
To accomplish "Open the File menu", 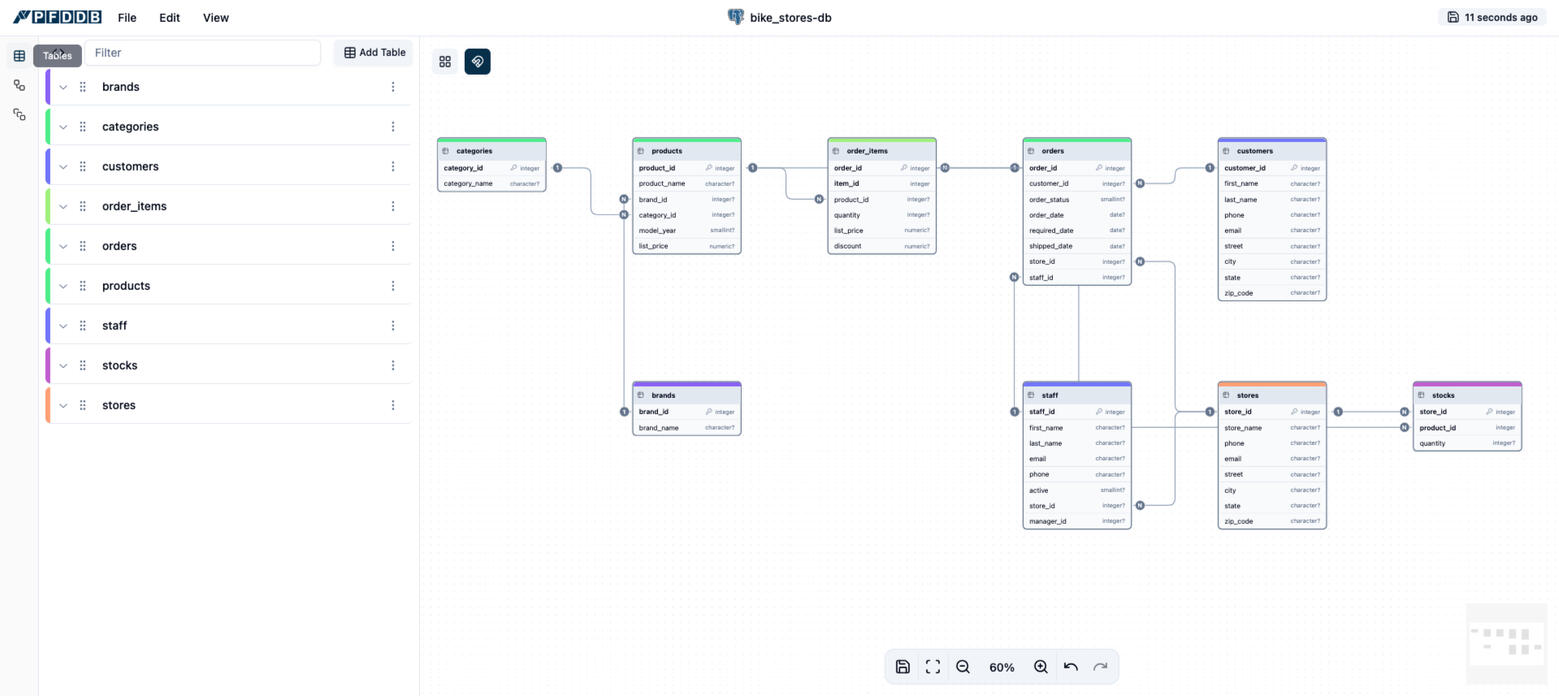I will click(127, 18).
